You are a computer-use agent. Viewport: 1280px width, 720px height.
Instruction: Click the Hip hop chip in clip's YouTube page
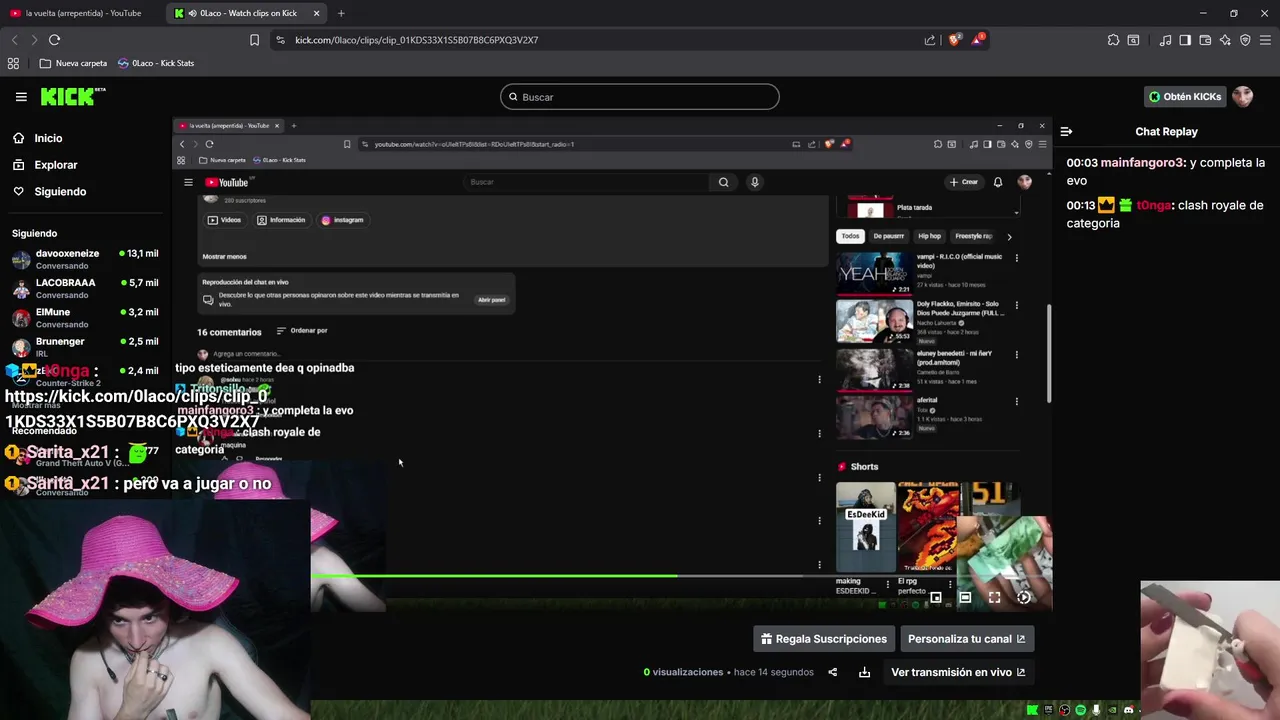pos(930,236)
